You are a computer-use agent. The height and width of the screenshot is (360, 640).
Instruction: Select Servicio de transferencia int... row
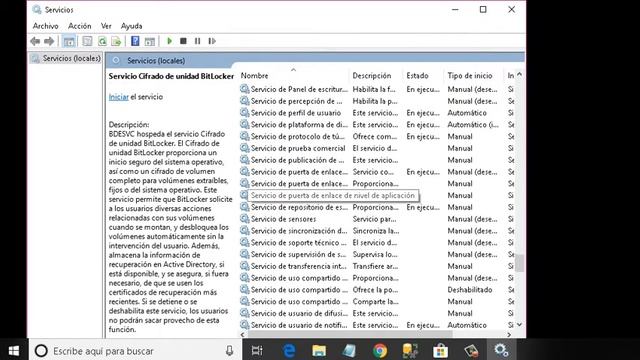click(x=376, y=266)
